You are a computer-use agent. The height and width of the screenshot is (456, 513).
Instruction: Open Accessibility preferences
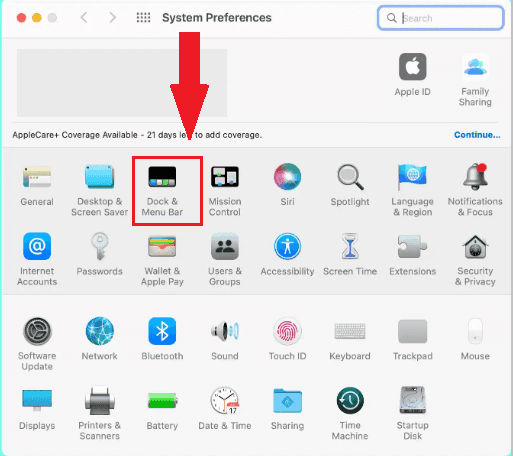(287, 246)
